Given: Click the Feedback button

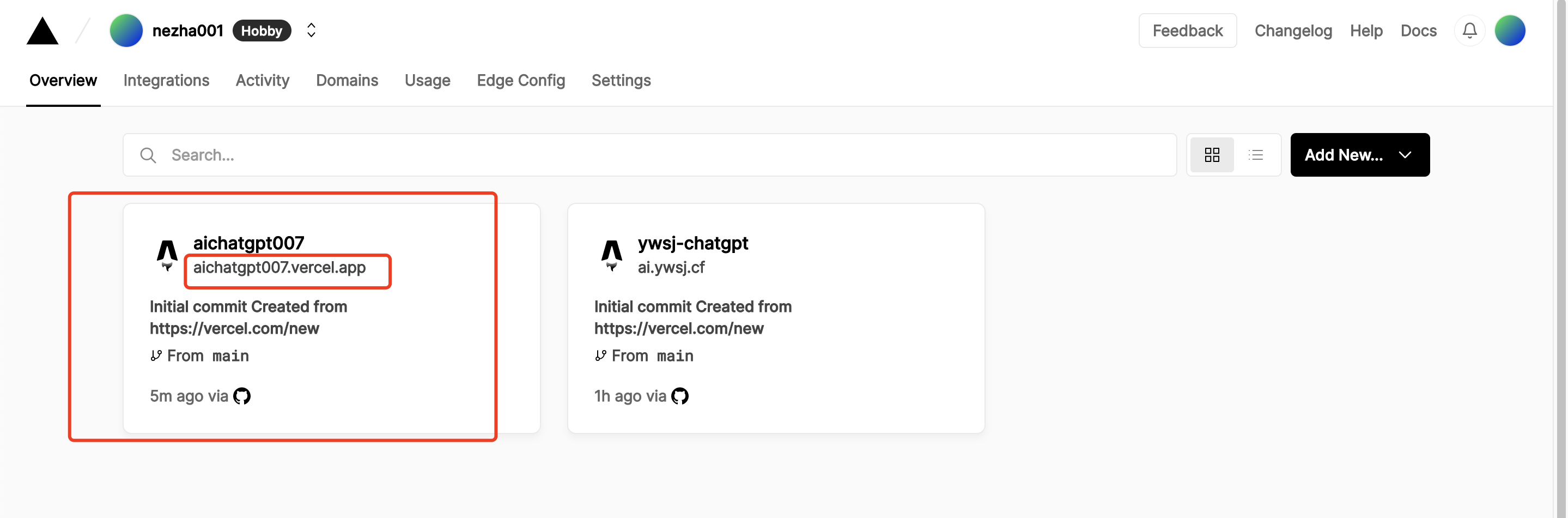Looking at the screenshot, I should click(x=1187, y=31).
